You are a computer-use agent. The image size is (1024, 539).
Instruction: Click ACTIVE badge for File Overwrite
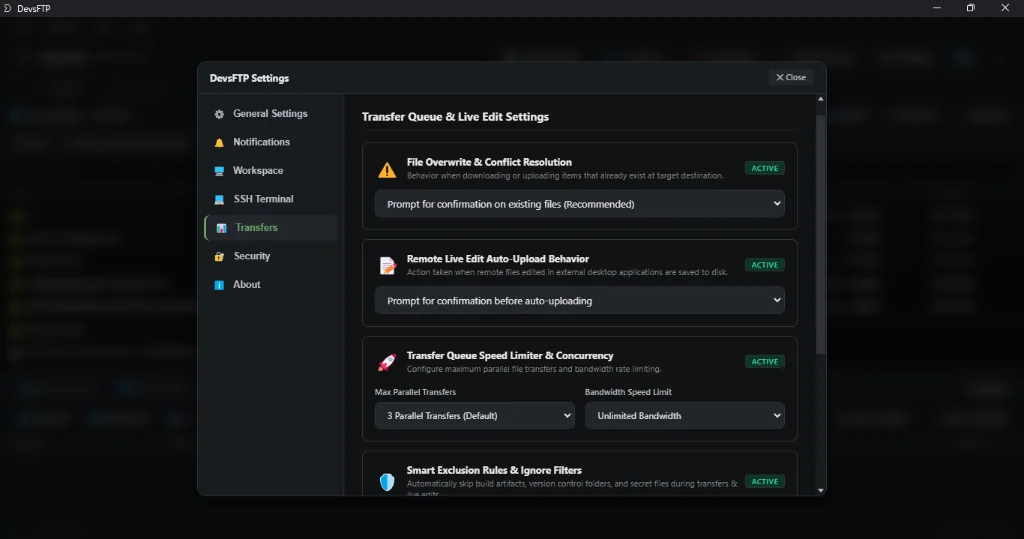tap(764, 169)
